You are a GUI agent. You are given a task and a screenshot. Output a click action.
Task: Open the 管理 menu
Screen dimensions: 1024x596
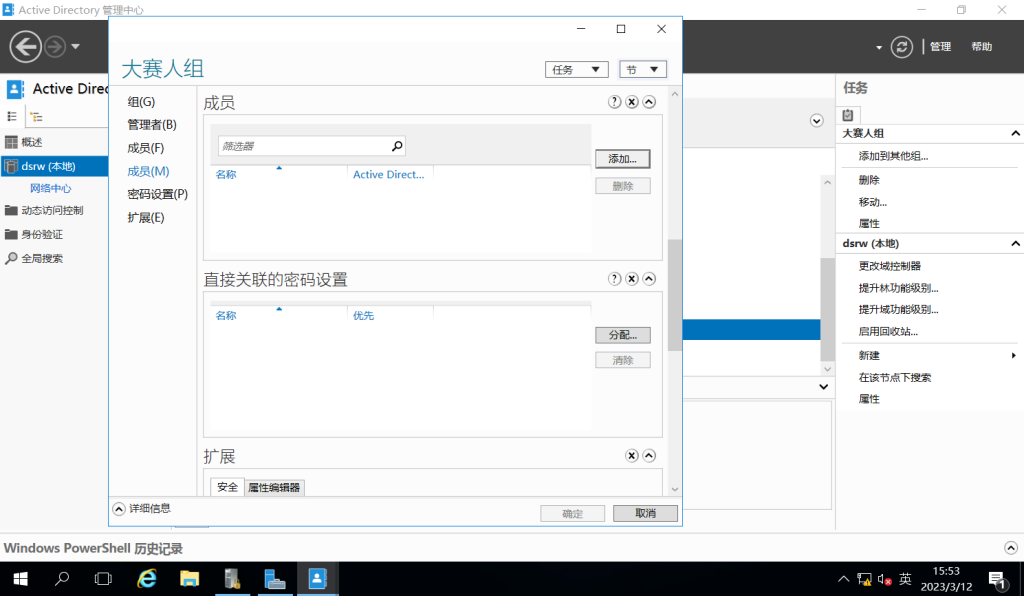tap(940, 46)
